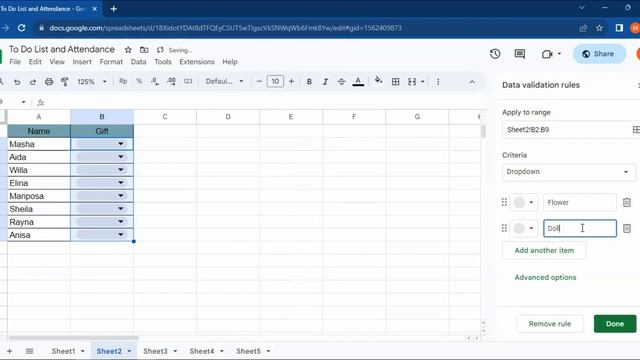Print the spreadsheet using printer icon
This screenshot has width=640, height=360.
tap(49, 82)
